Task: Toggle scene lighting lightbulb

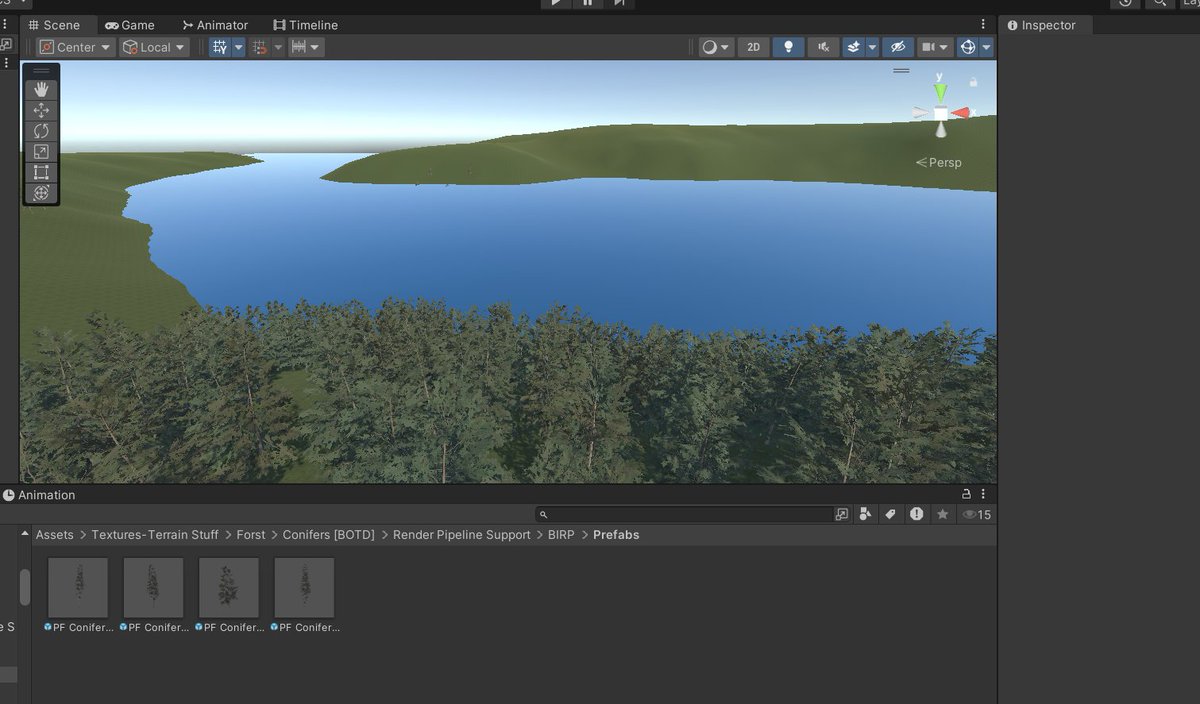Action: tap(788, 47)
